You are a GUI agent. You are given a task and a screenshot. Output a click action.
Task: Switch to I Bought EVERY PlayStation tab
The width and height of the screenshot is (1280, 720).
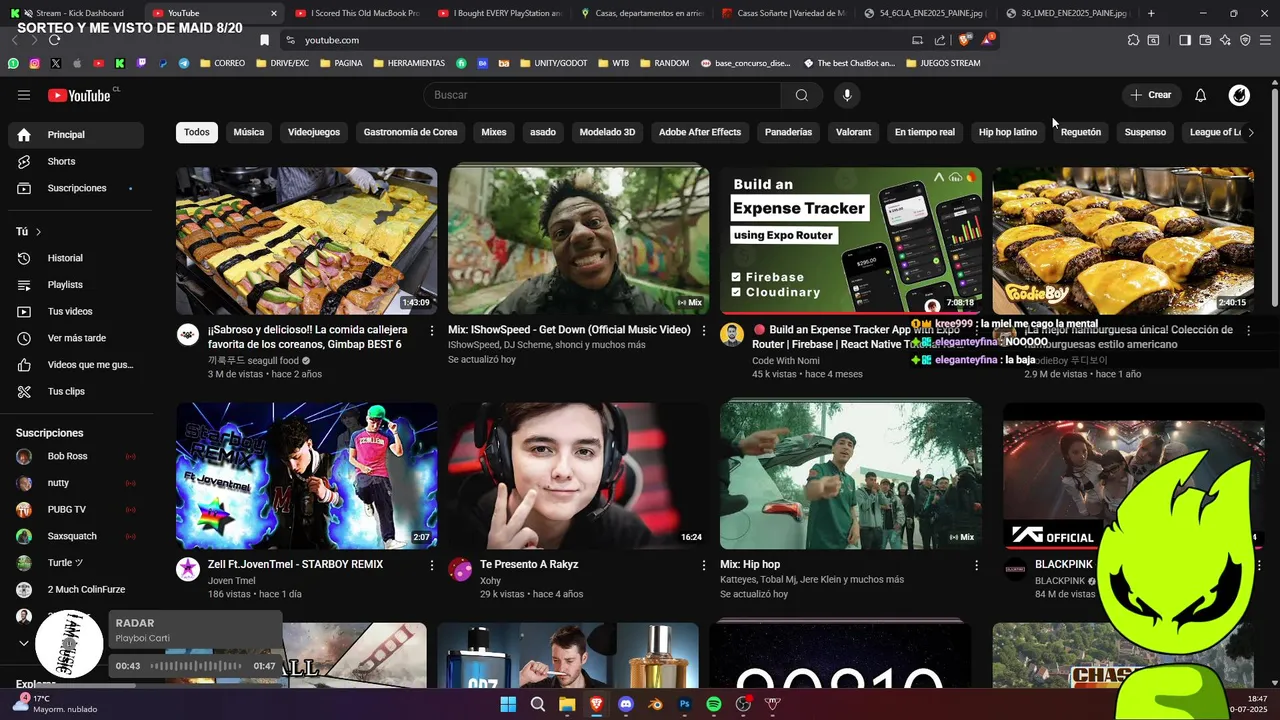499,13
